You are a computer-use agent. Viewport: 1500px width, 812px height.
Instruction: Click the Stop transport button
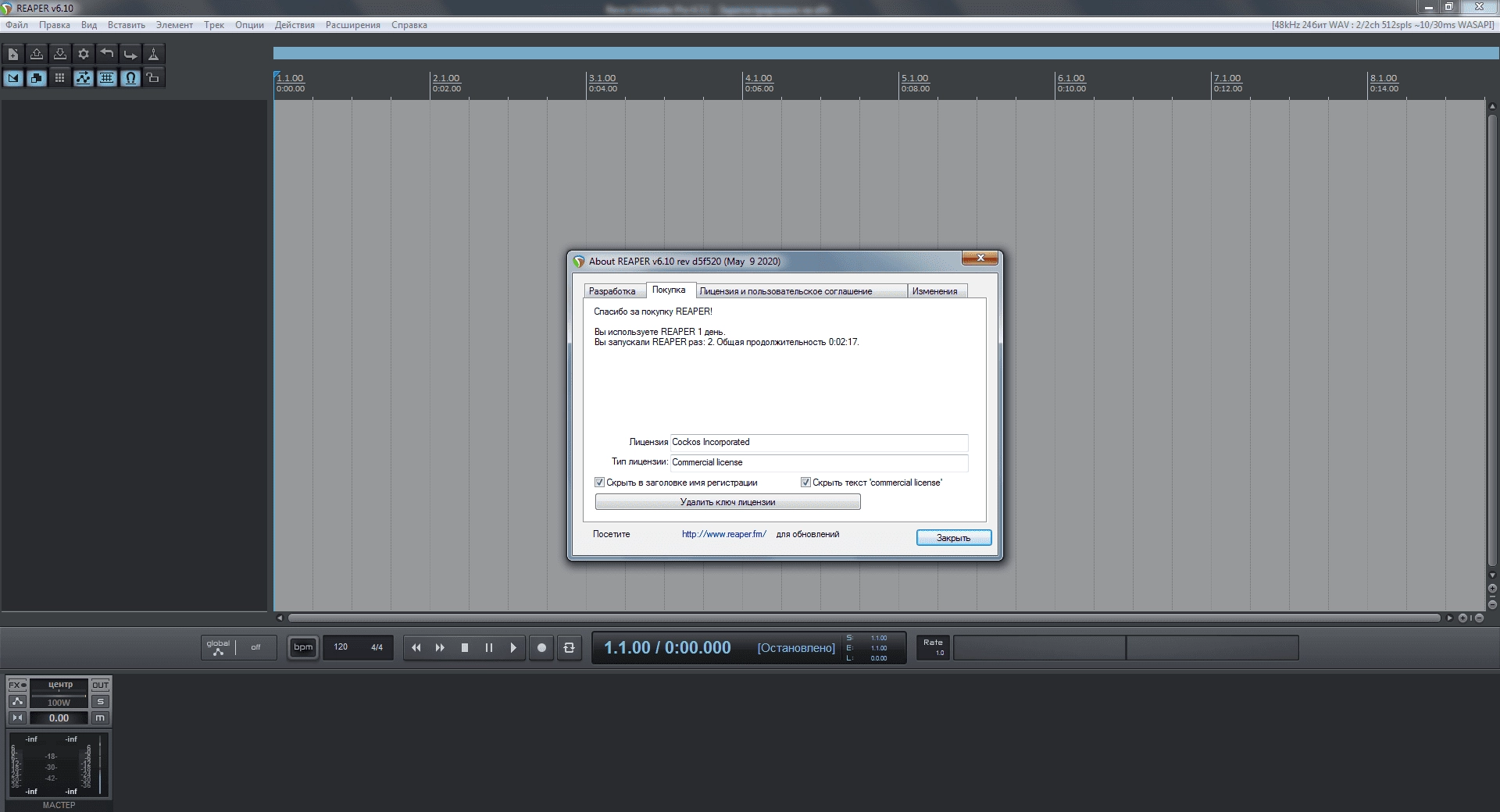click(465, 648)
